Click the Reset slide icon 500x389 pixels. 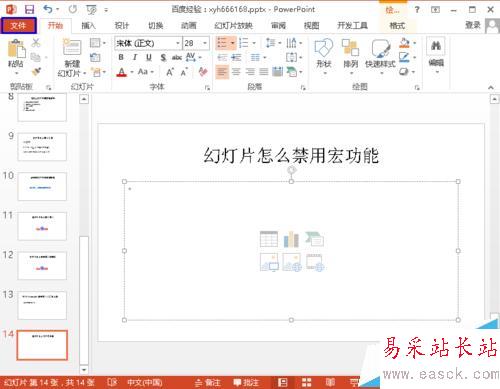coord(95,57)
